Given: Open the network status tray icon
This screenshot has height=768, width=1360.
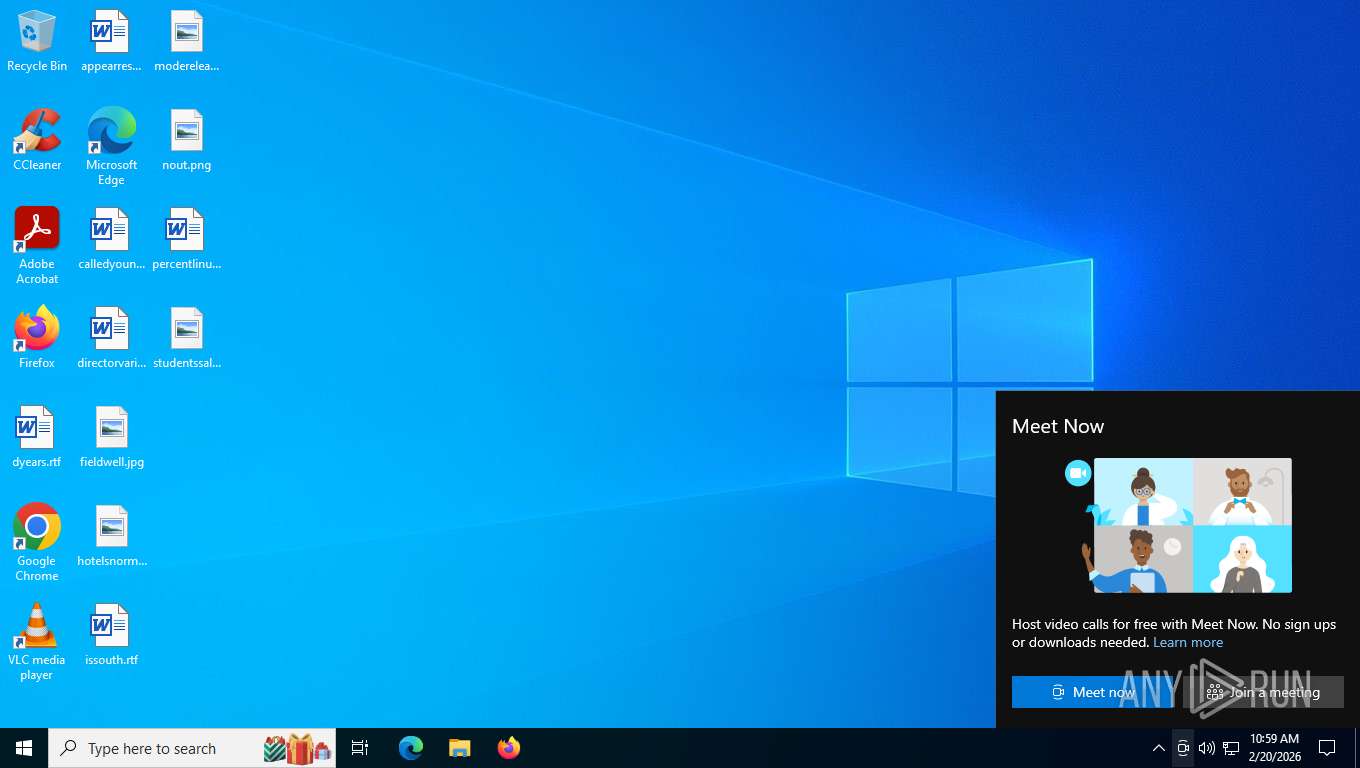Looking at the screenshot, I should click(x=1231, y=748).
